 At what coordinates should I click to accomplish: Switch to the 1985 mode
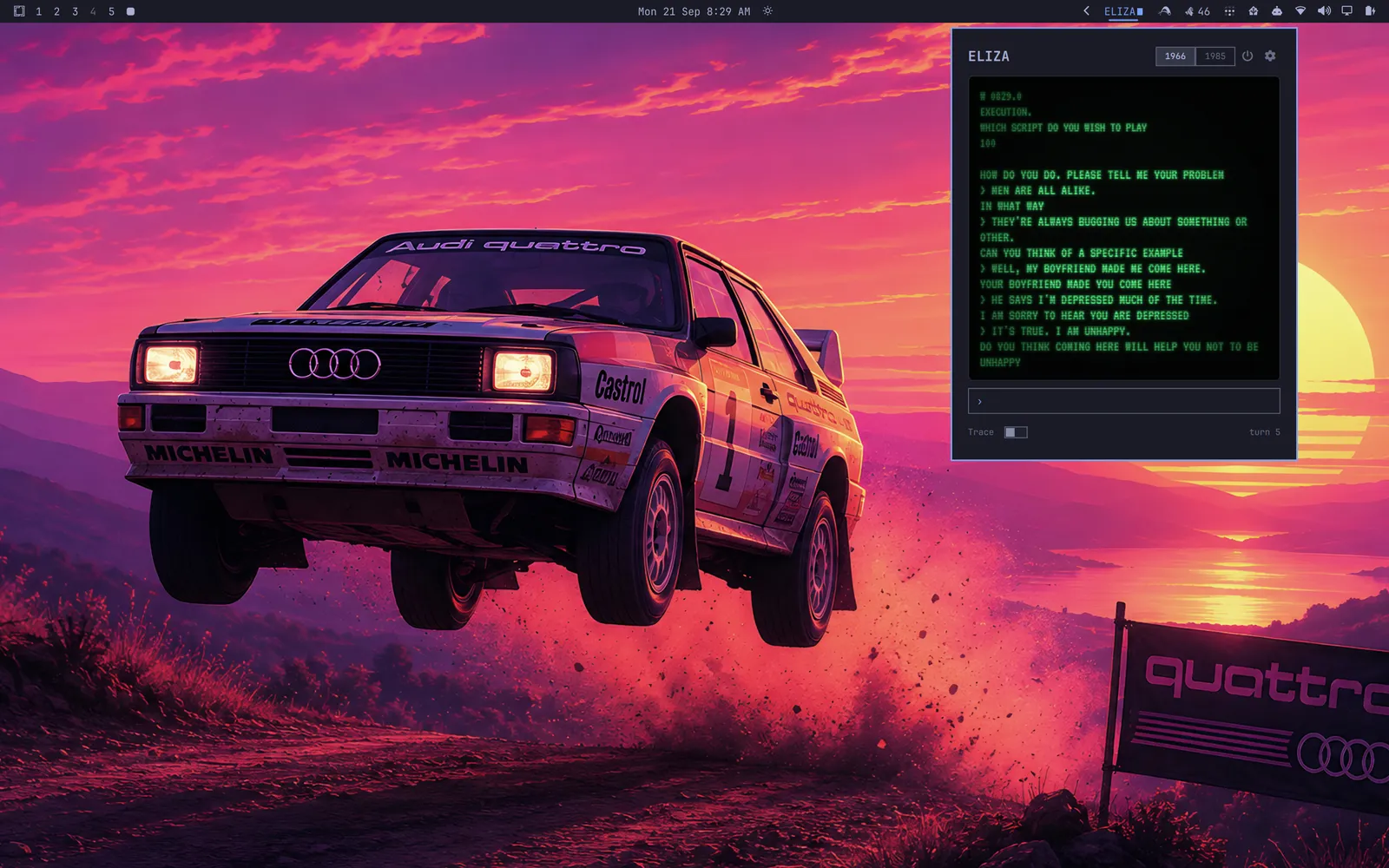(1215, 56)
